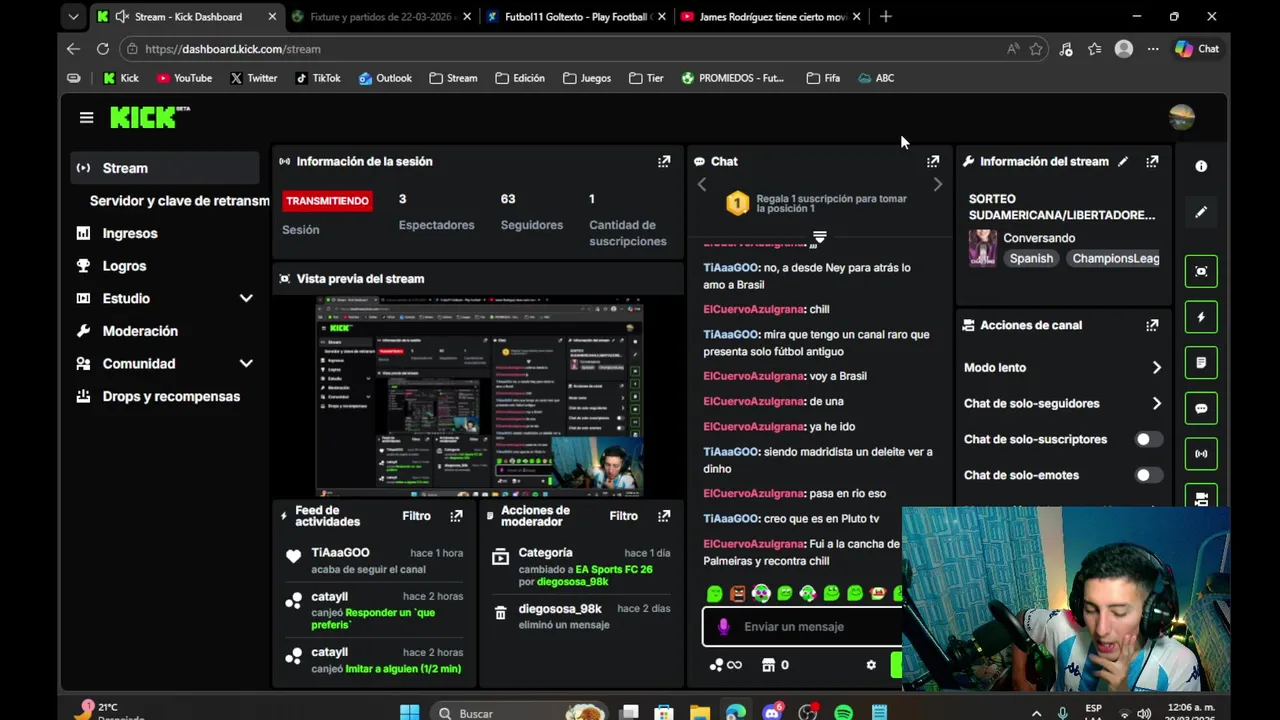This screenshot has height=720, width=1280.
Task: Click the stream preview capture icon in right sidebar
Action: (1201, 271)
